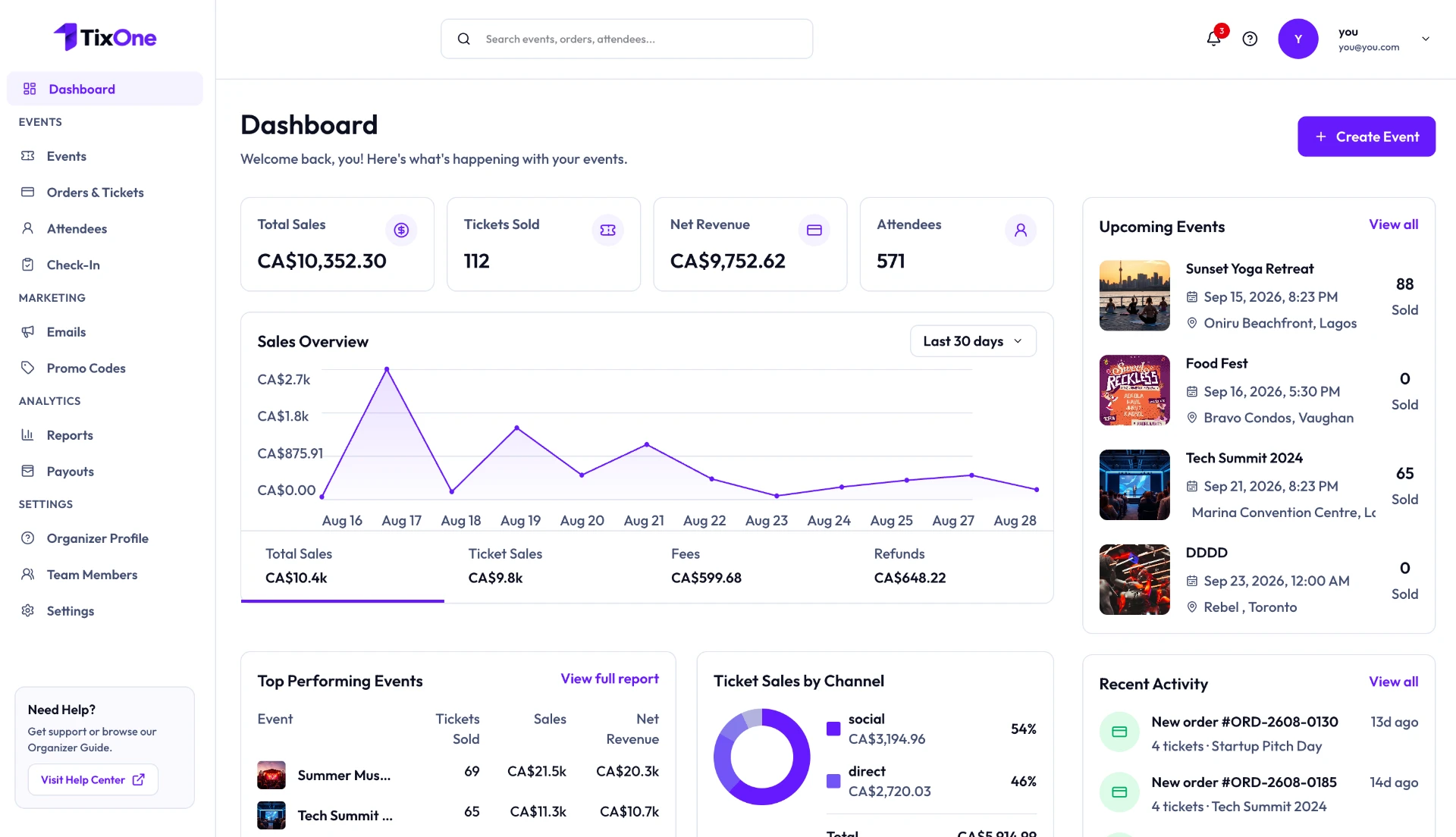Screen dimensions: 1456x837
Task: Click the Create Event button
Action: tap(1366, 136)
